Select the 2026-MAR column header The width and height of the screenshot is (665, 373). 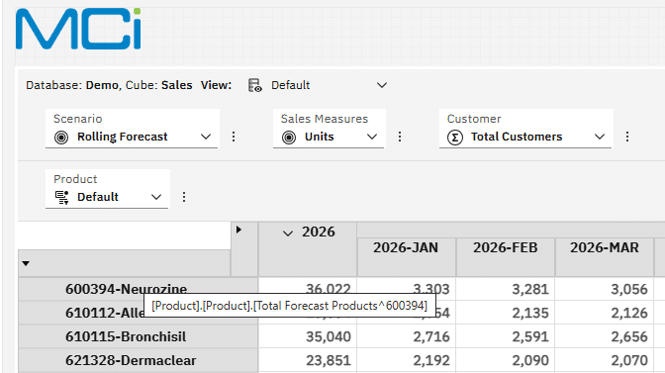[604, 257]
